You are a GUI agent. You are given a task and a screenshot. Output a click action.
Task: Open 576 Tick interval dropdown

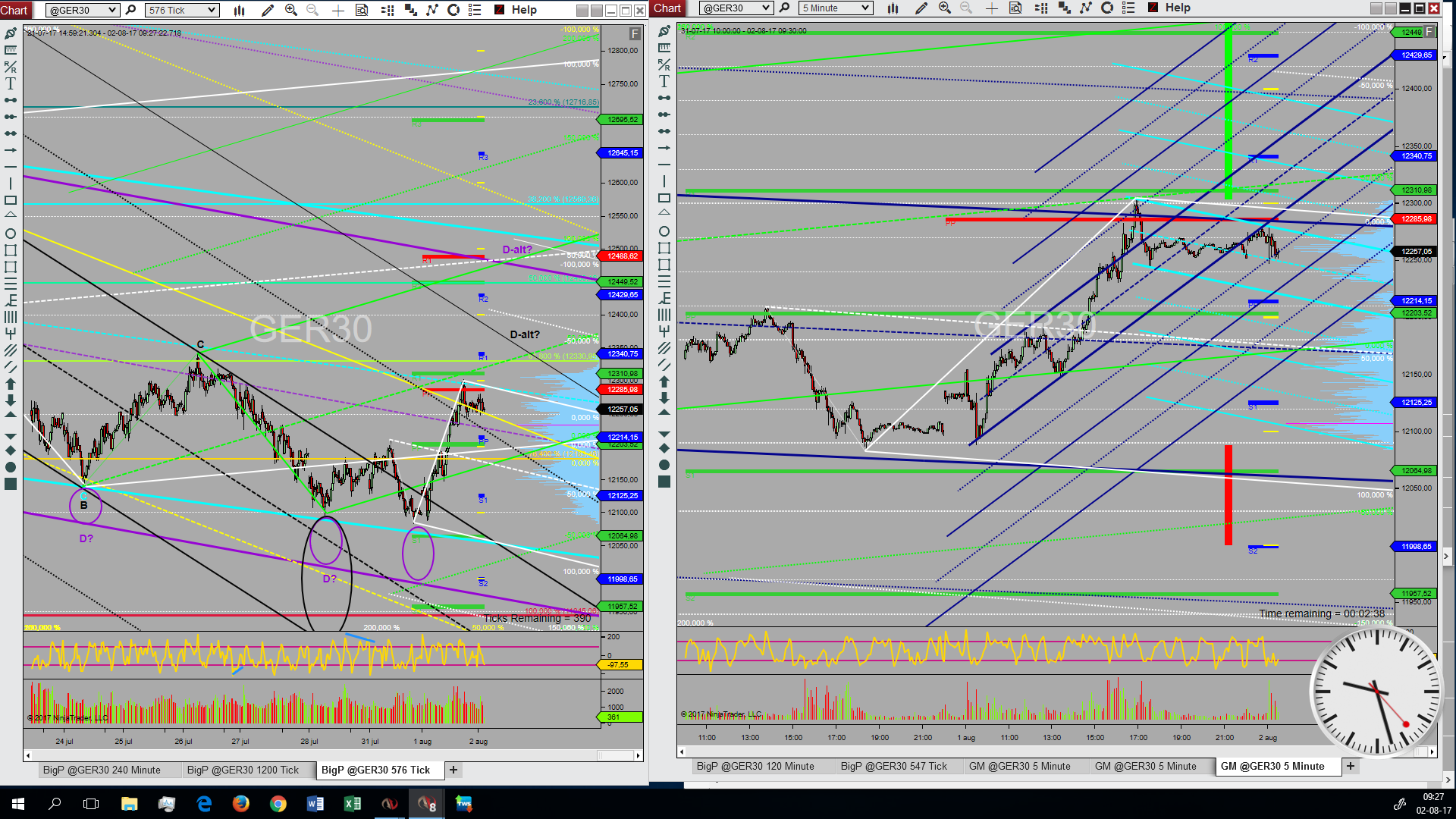tap(182, 10)
